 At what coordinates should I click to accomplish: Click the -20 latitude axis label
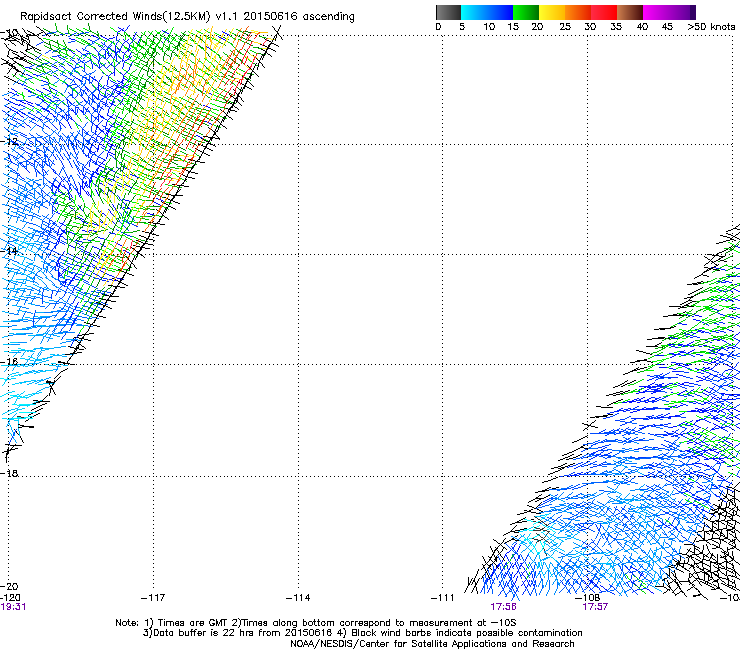click(x=10, y=586)
